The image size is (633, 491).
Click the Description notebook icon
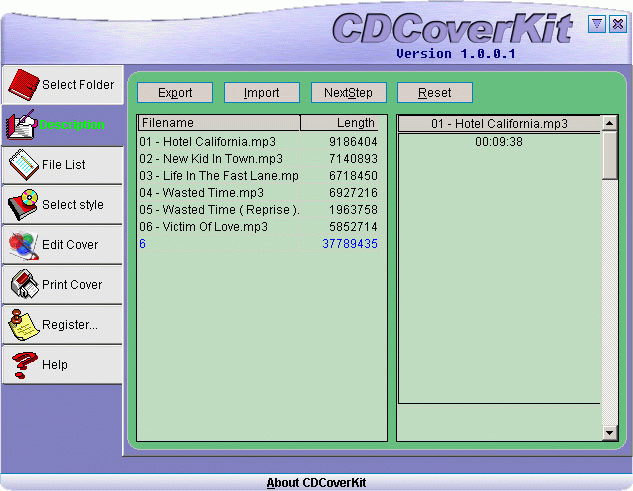pos(21,124)
